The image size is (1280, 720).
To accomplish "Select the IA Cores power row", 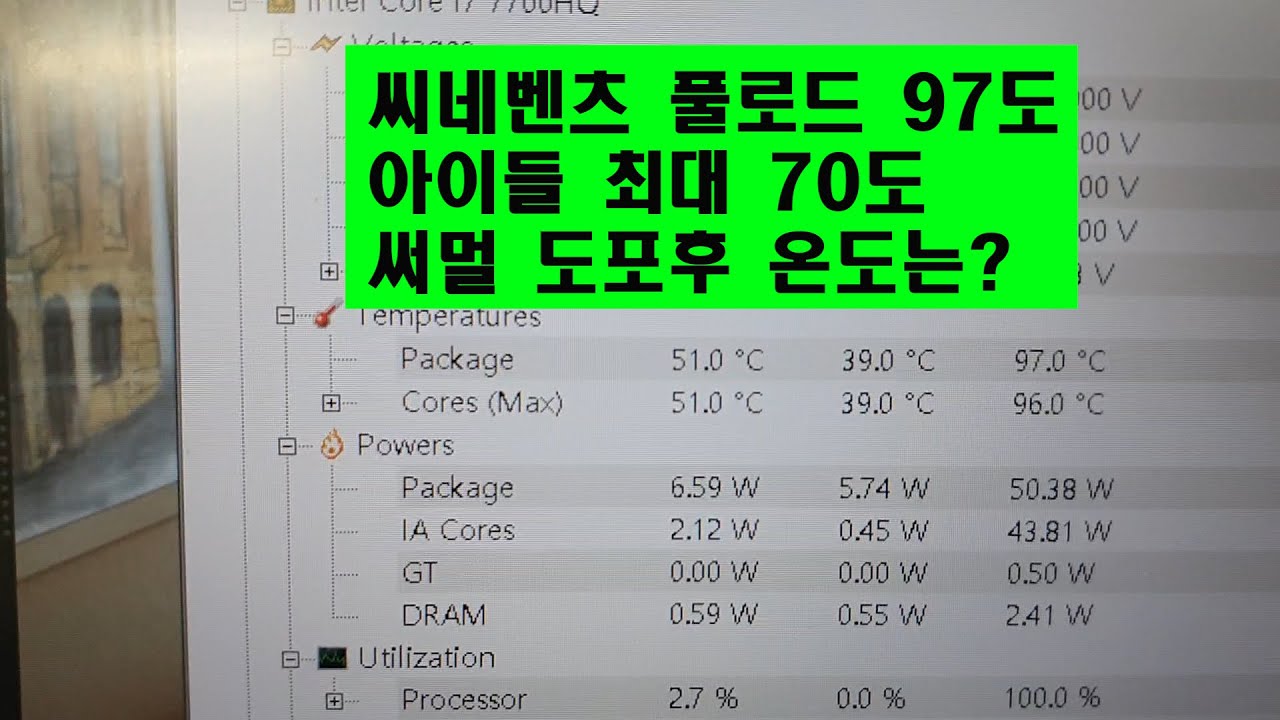I will click(458, 530).
